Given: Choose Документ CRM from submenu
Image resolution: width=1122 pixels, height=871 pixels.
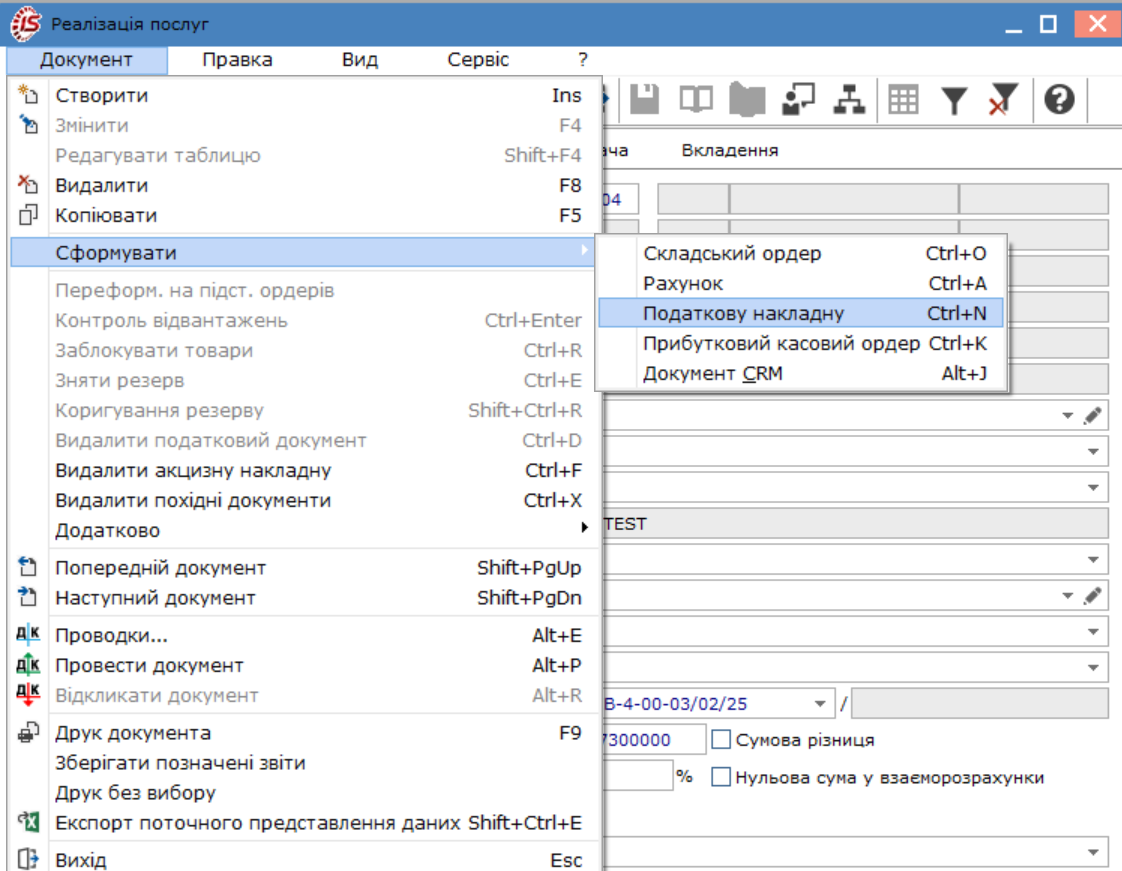Looking at the screenshot, I should [x=801, y=374].
